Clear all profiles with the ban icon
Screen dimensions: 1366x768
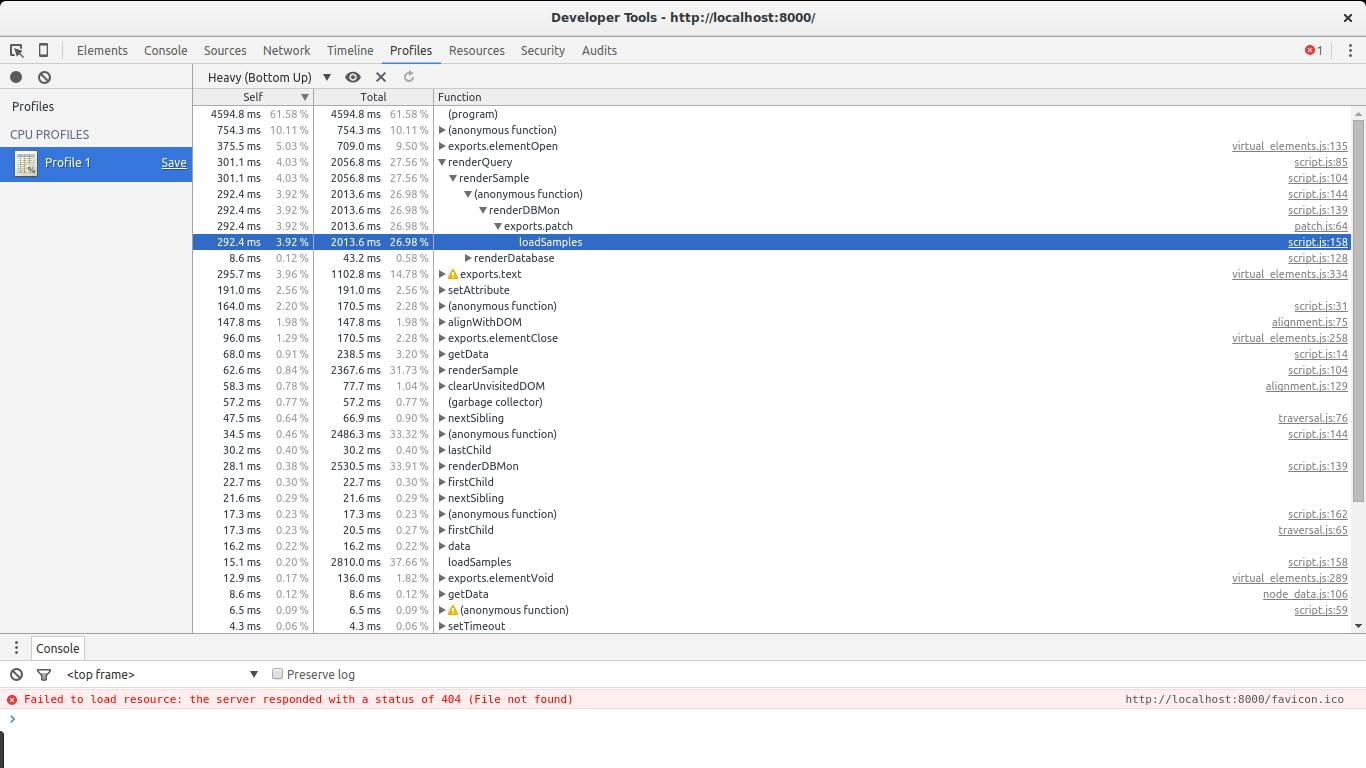coord(44,77)
